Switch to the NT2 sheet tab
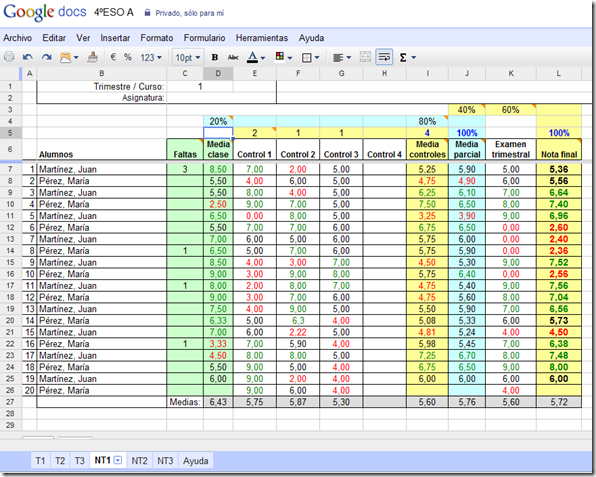Image resolution: width=596 pixels, height=477 pixels. [x=139, y=461]
